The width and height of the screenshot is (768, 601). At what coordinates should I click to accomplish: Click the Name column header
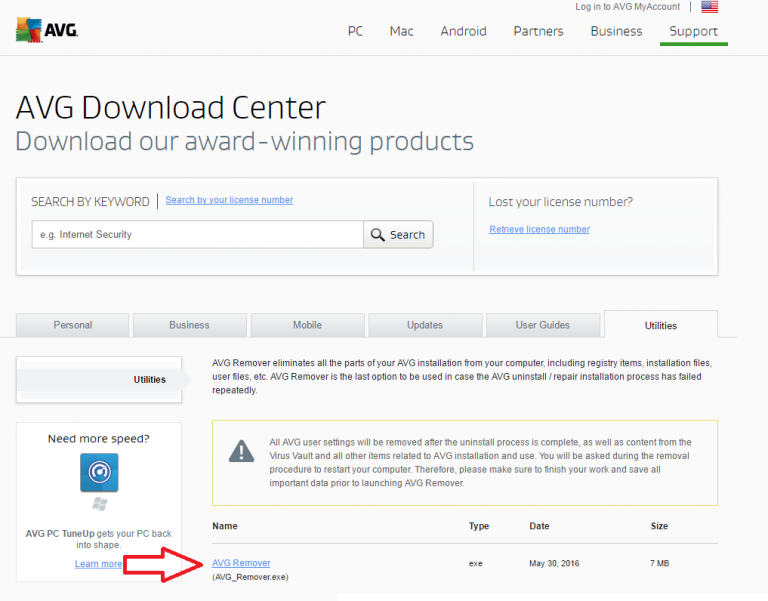point(225,526)
